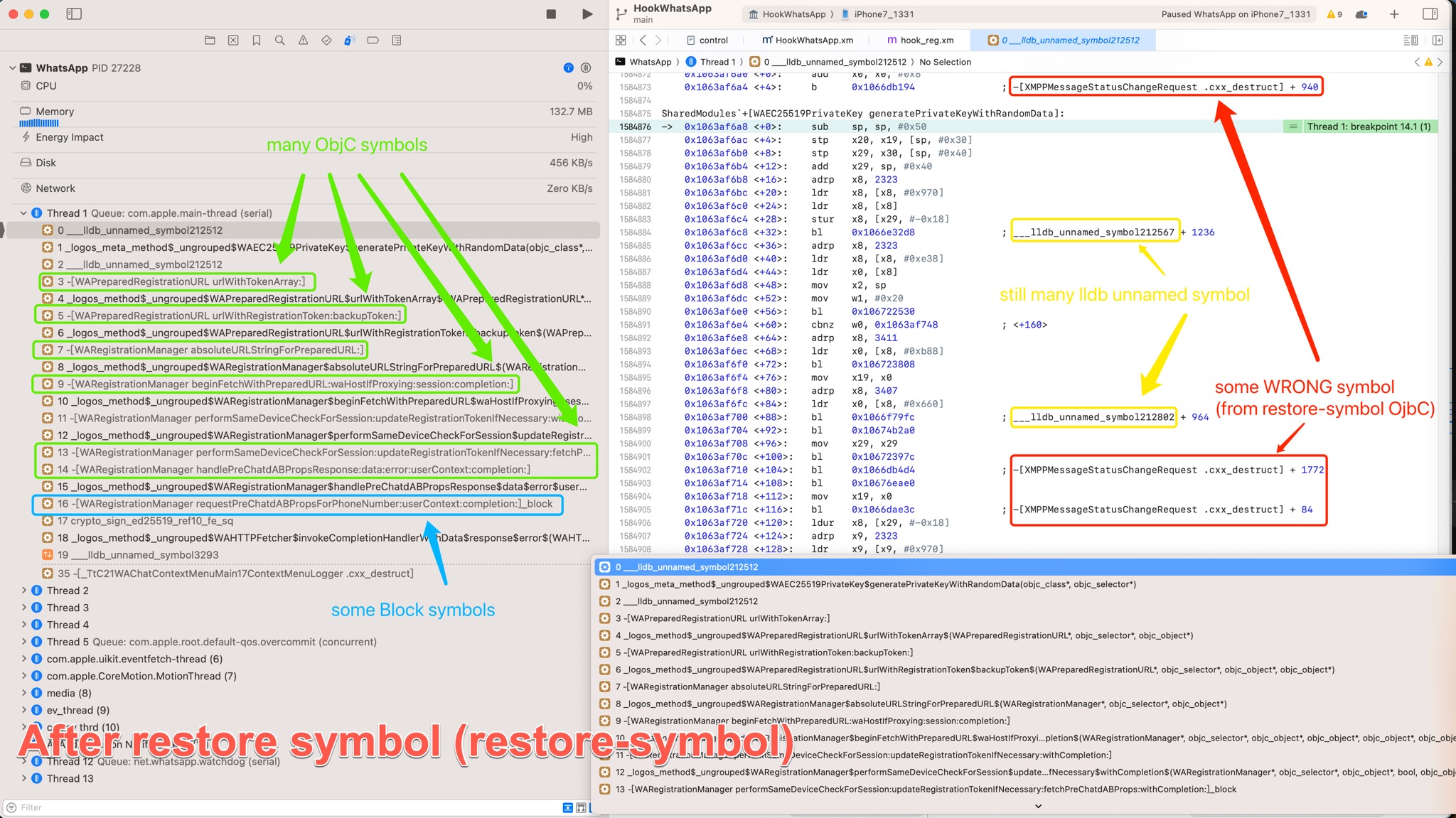The image size is (1456, 818).
Task: Click No Selection in the jump bar
Action: click(945, 62)
